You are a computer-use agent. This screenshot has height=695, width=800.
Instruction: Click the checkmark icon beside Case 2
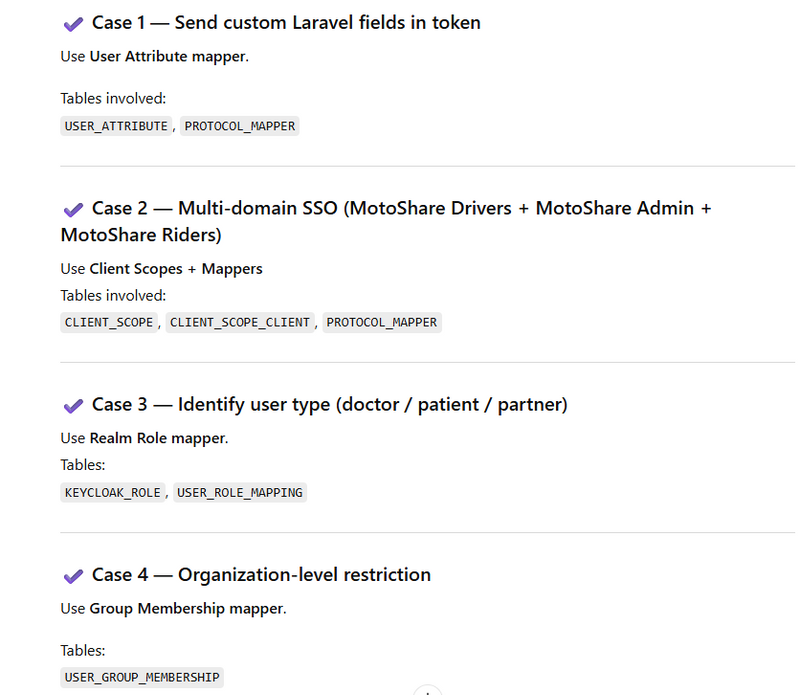[72, 209]
